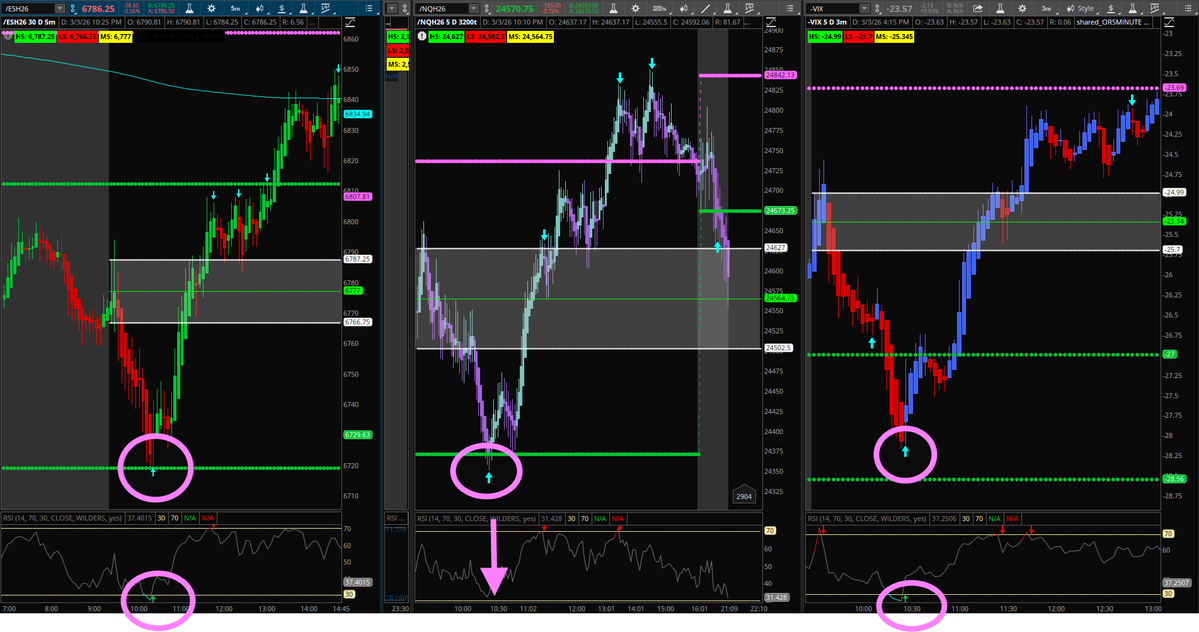Image resolution: width=1199 pixels, height=632 pixels.
Task: Click the red L5: -25.7 label
Action: point(858,37)
